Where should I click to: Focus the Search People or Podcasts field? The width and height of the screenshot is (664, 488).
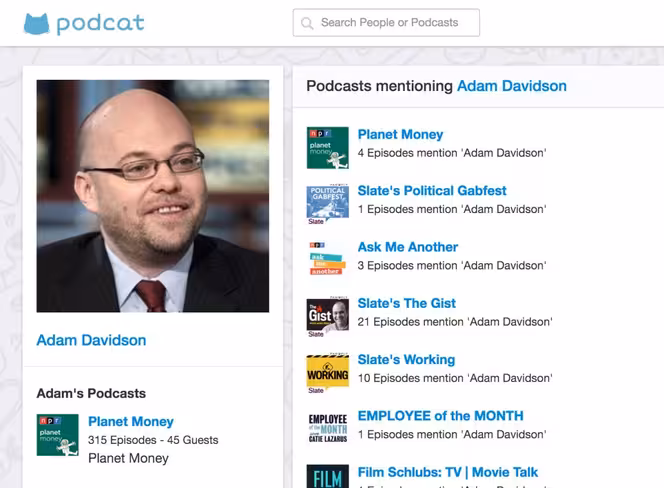[x=386, y=23]
